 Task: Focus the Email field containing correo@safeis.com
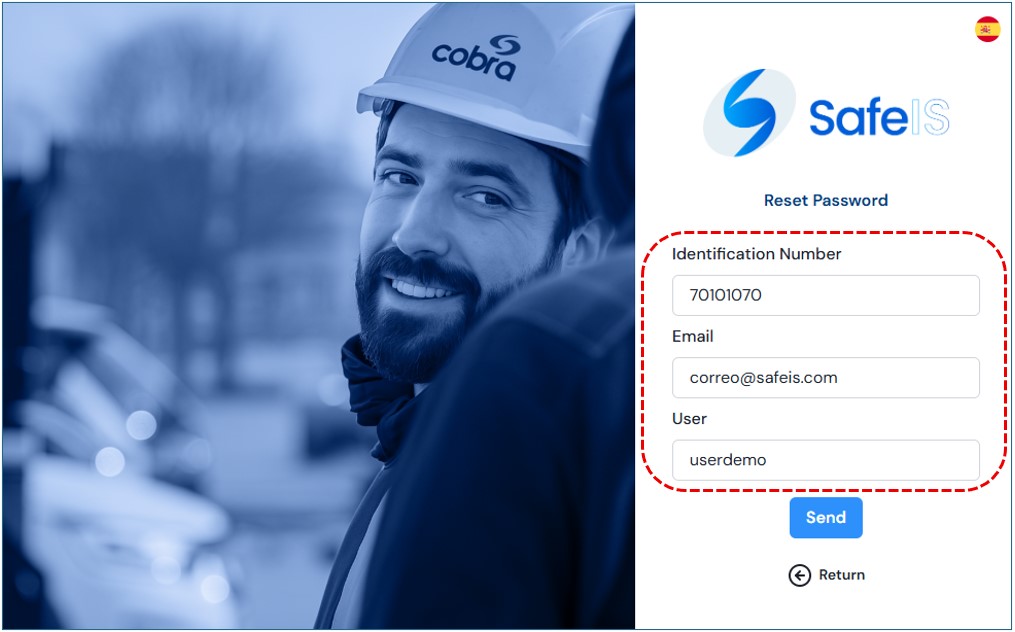(825, 378)
